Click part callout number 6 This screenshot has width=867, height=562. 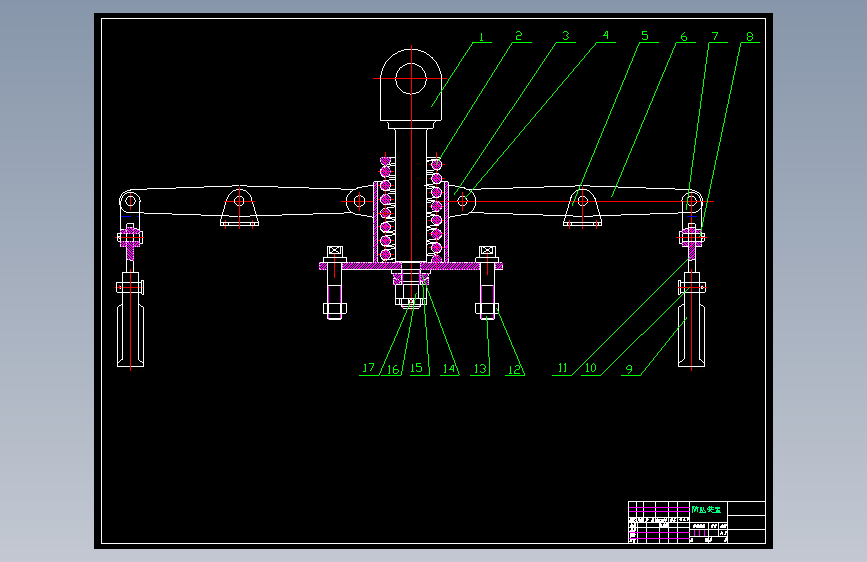(x=684, y=37)
